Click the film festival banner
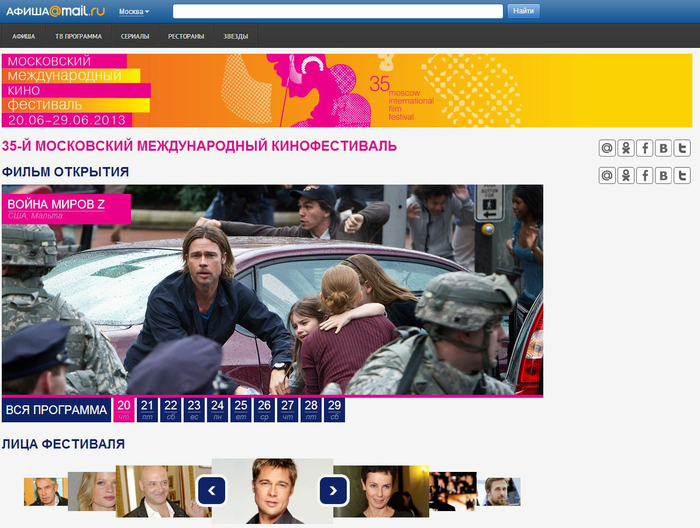 347,91
